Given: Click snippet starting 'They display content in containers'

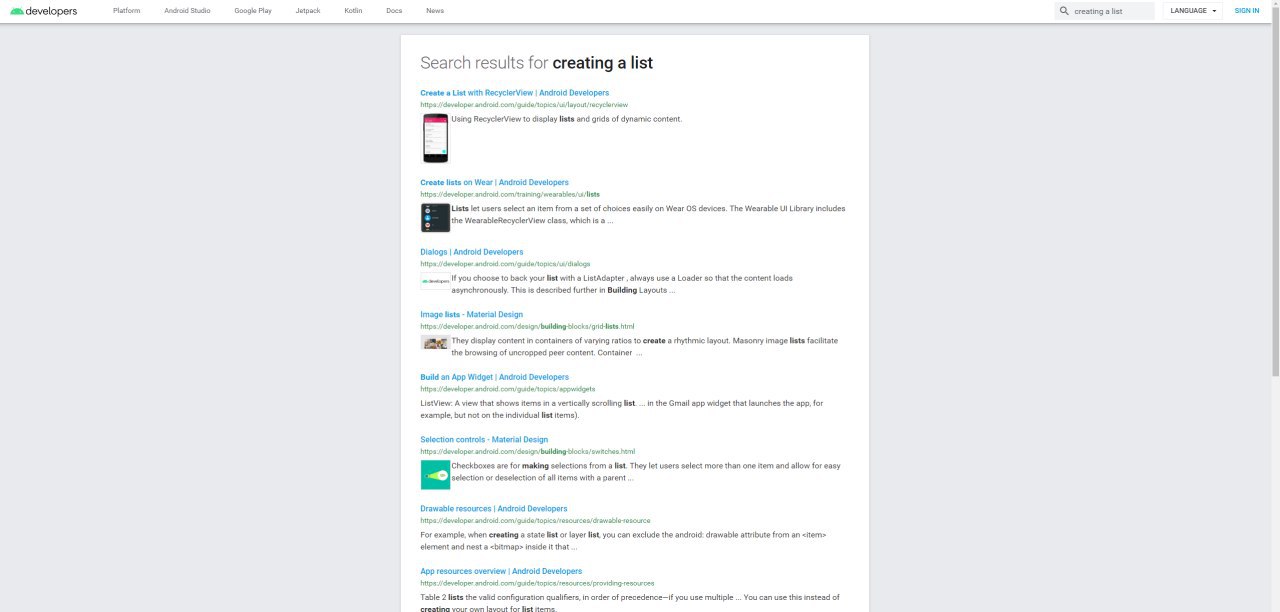Looking at the screenshot, I should pos(645,347).
